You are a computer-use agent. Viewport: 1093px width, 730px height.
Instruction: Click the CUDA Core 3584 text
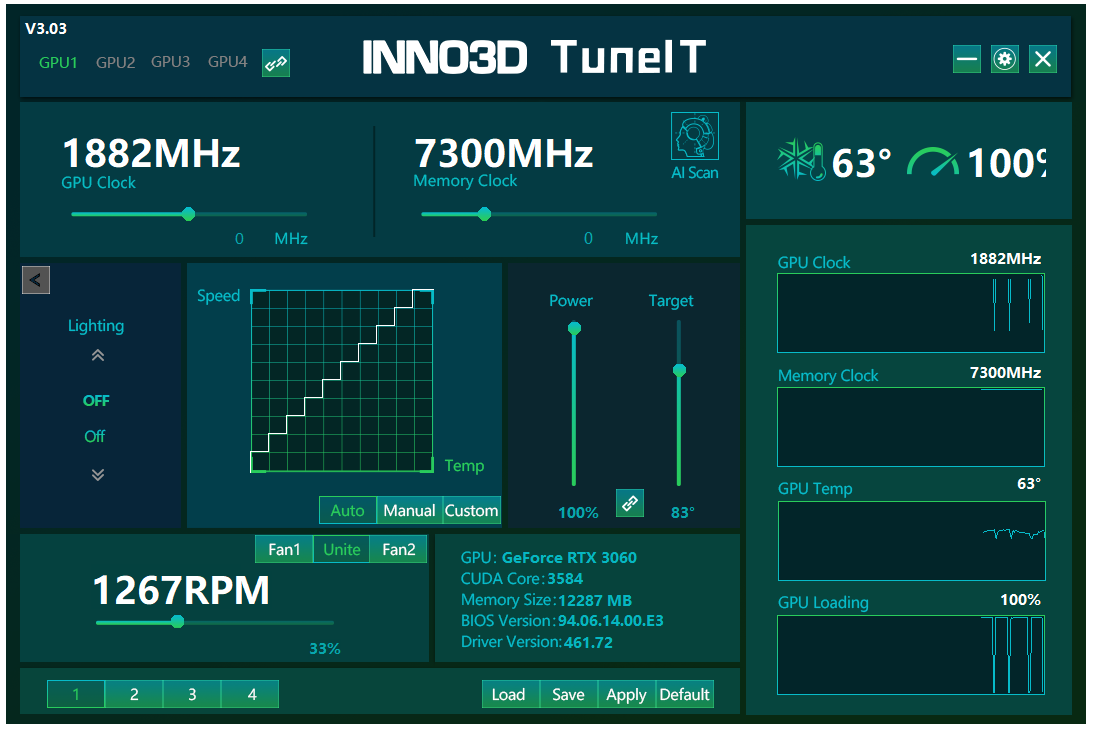(x=521, y=579)
